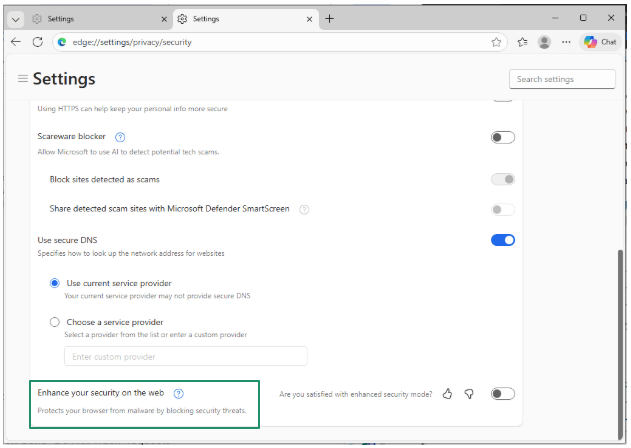Expand the settings hamburger menu
The image size is (631, 448).
tap(22, 79)
